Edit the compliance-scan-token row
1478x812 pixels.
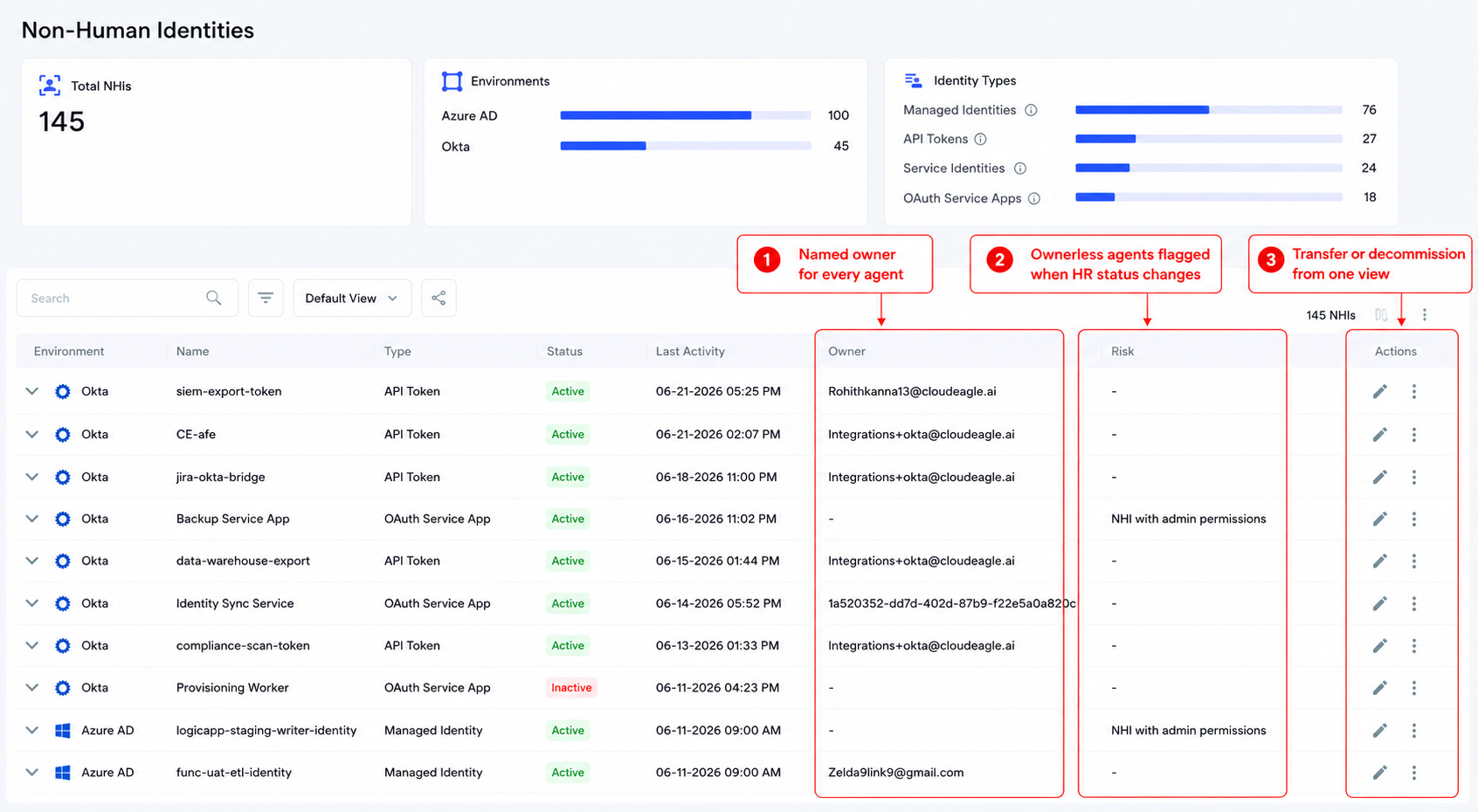1380,645
